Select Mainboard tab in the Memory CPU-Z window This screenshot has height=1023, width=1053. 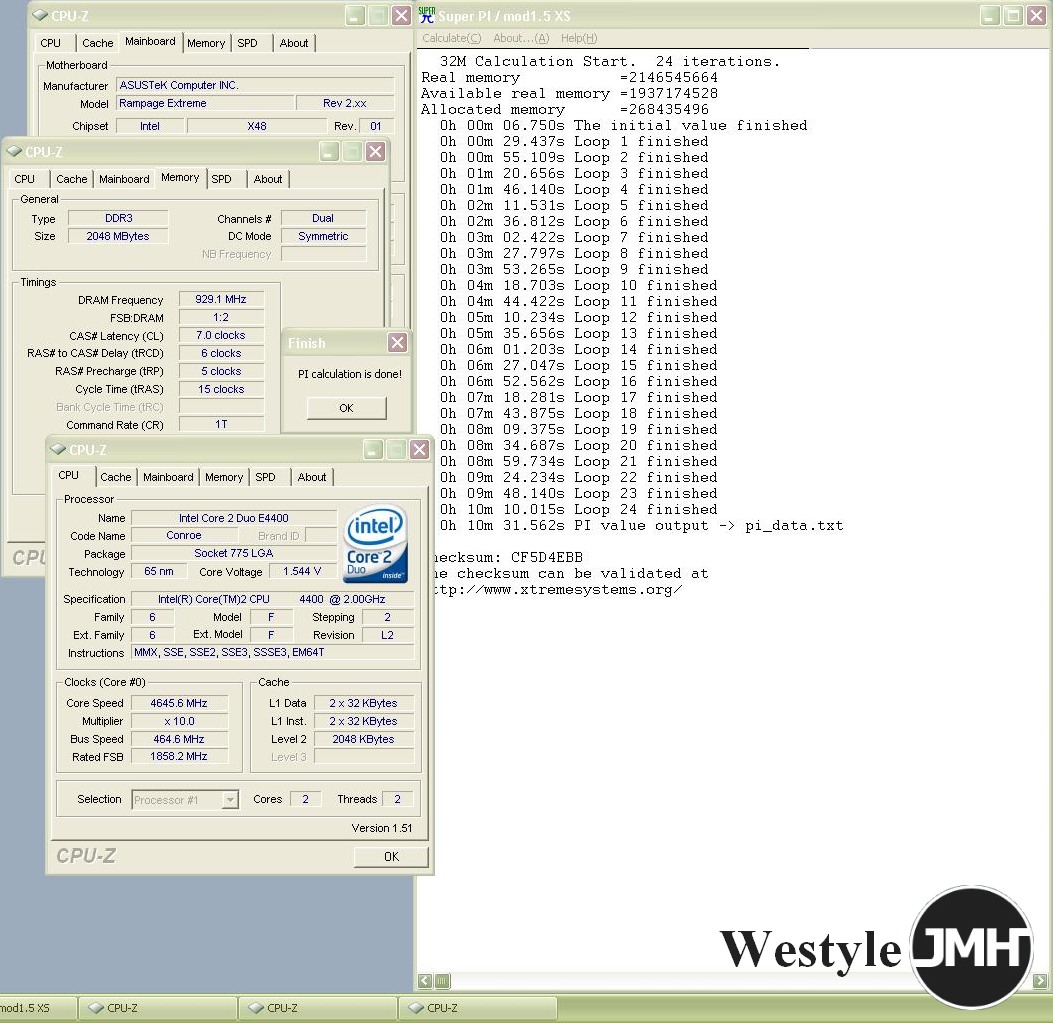coord(124,179)
